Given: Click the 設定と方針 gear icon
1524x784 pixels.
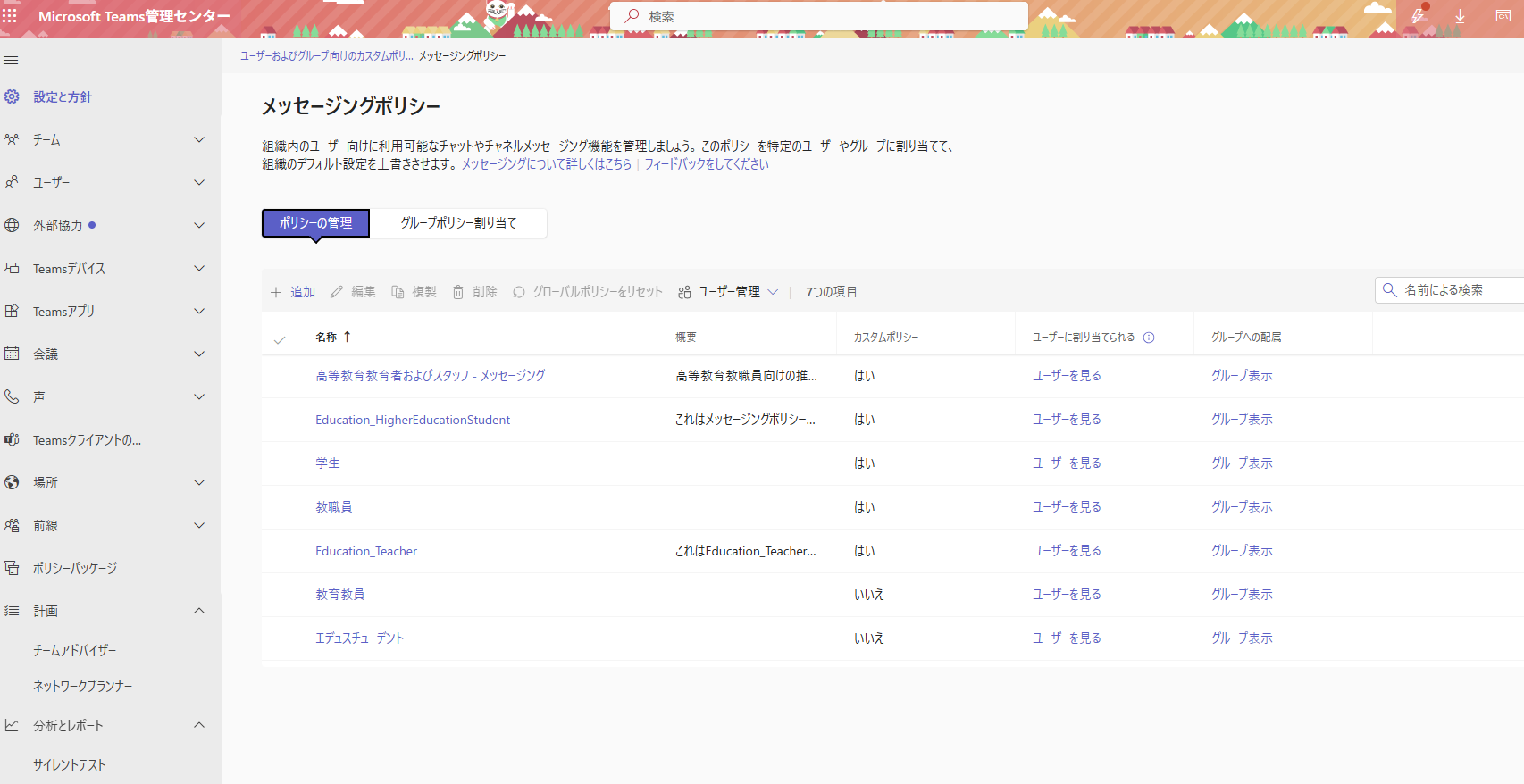Looking at the screenshot, I should click(12, 96).
